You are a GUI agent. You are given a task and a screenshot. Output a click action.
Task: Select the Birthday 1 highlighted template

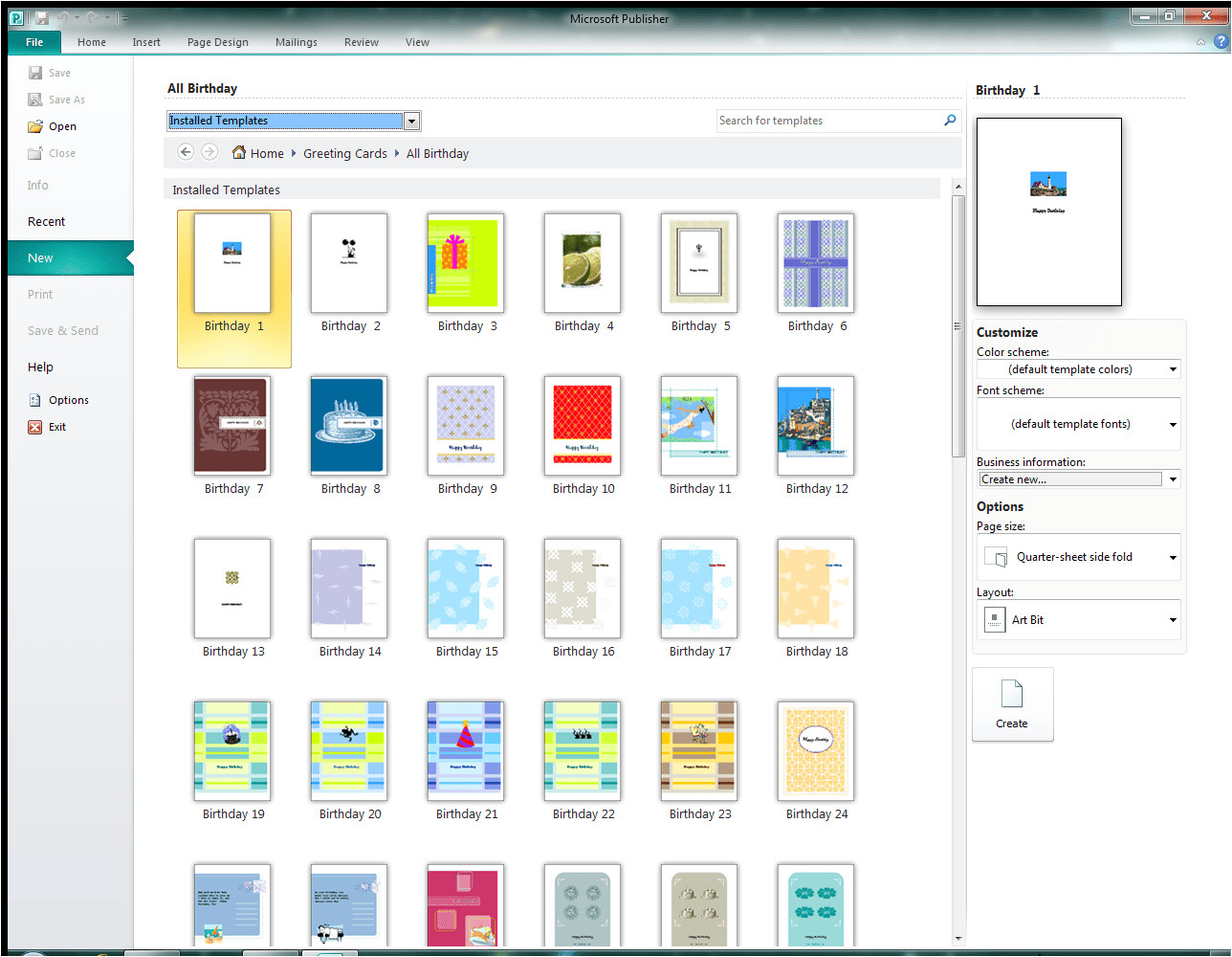[x=234, y=288]
